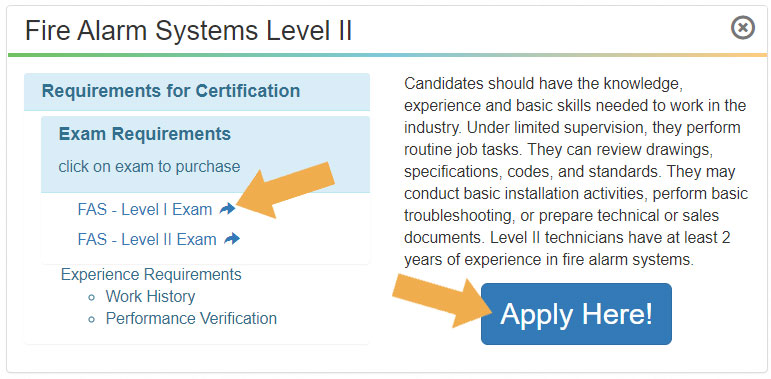
Task: Click the Fire Alarm Systems Level II title
Action: pyautogui.click(x=188, y=30)
